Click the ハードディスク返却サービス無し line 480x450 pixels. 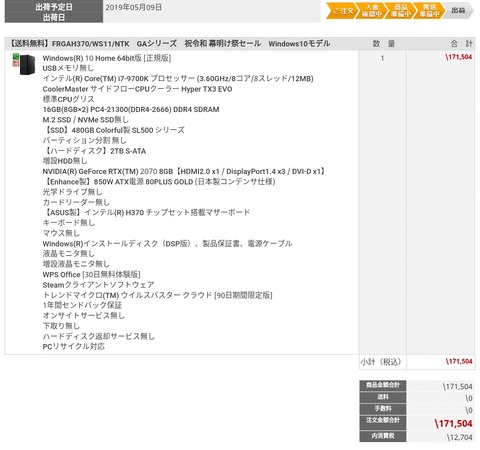click(x=99, y=336)
